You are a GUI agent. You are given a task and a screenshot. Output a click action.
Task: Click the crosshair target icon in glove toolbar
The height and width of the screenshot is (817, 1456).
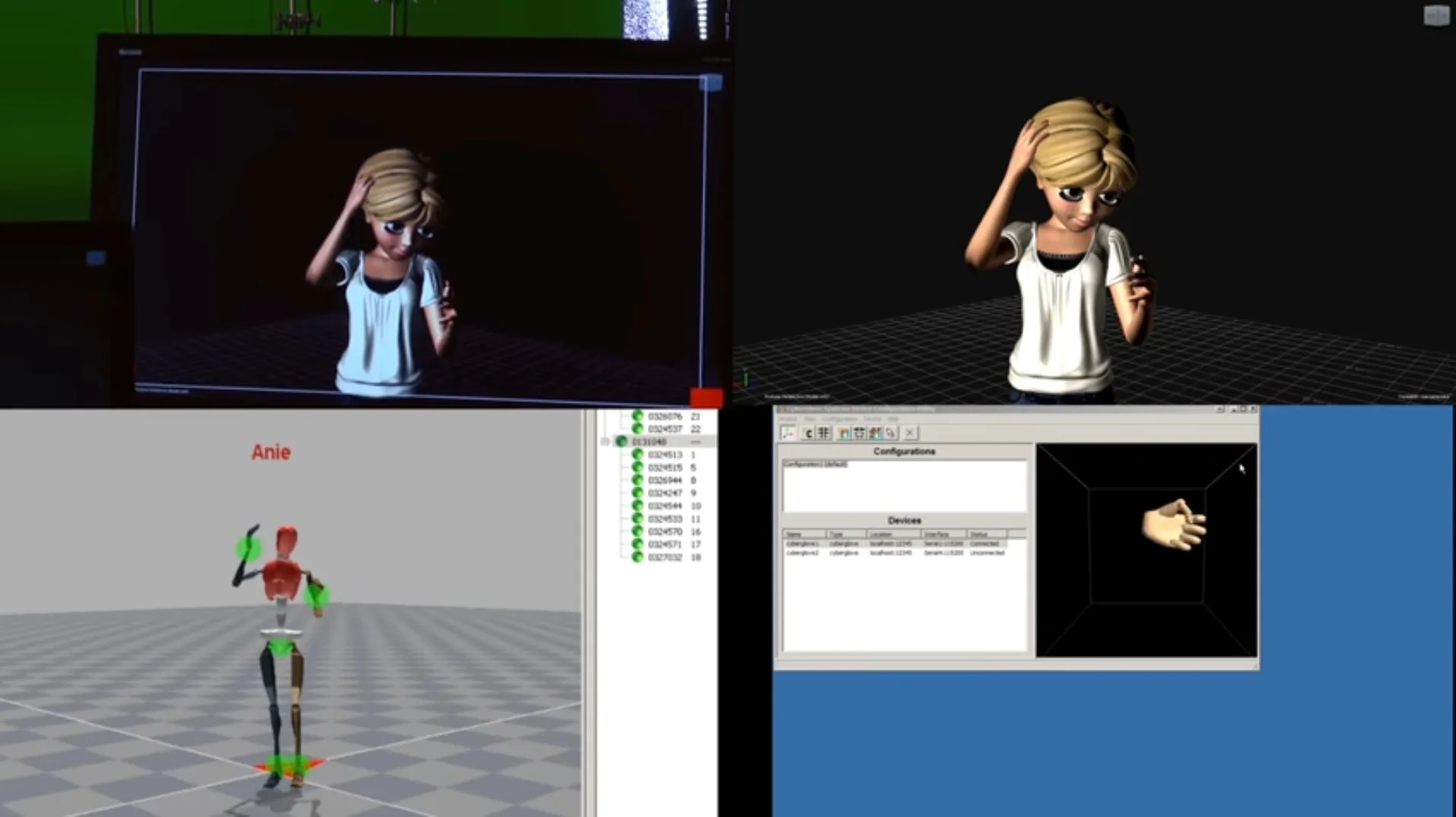pos(859,433)
